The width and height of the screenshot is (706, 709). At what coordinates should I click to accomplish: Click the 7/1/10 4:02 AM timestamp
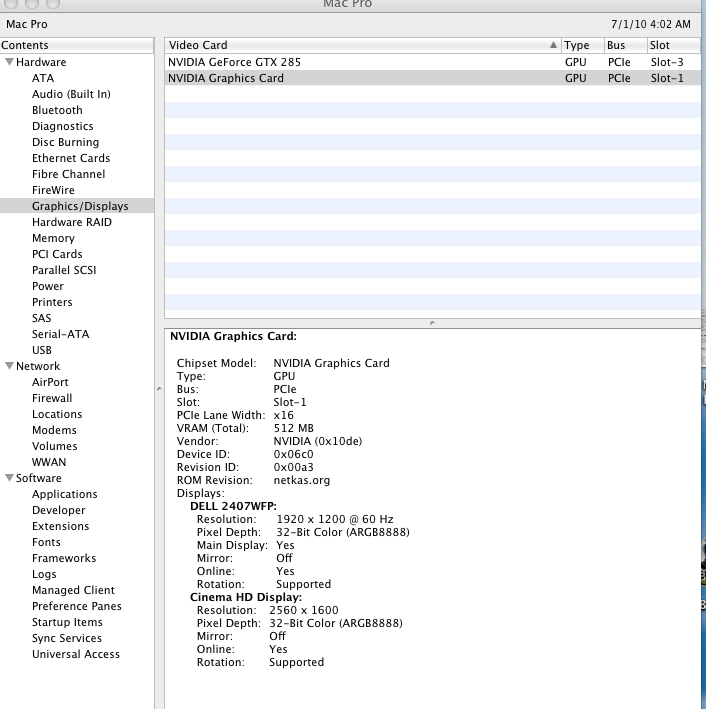pos(651,24)
